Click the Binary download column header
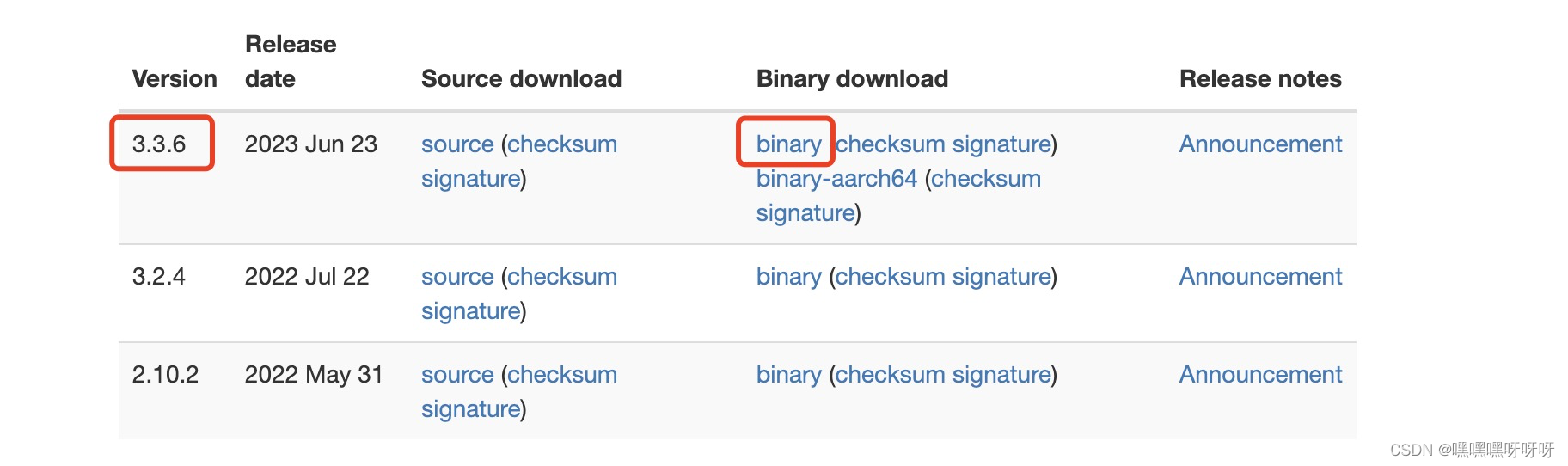Viewport: 1568px width, 466px height. 852,79
